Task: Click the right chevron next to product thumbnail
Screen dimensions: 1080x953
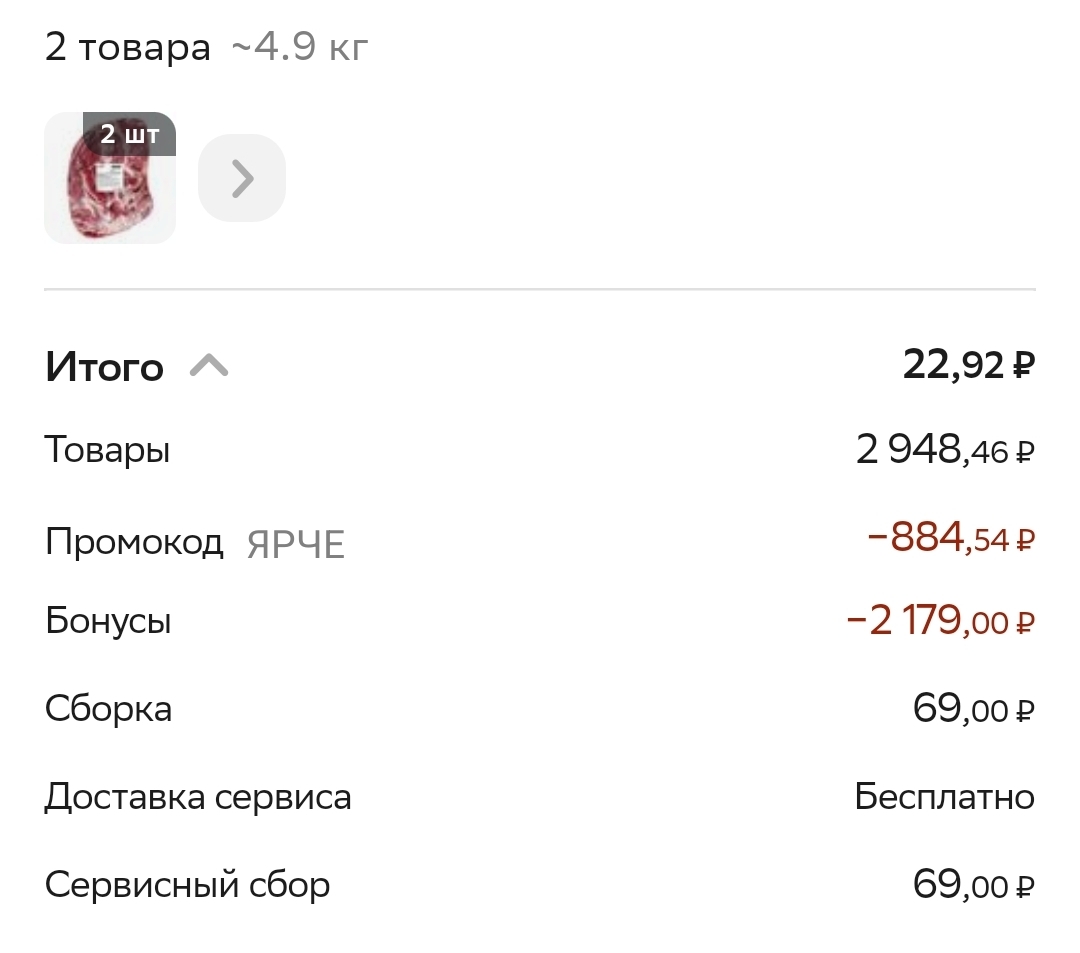Action: [x=242, y=178]
